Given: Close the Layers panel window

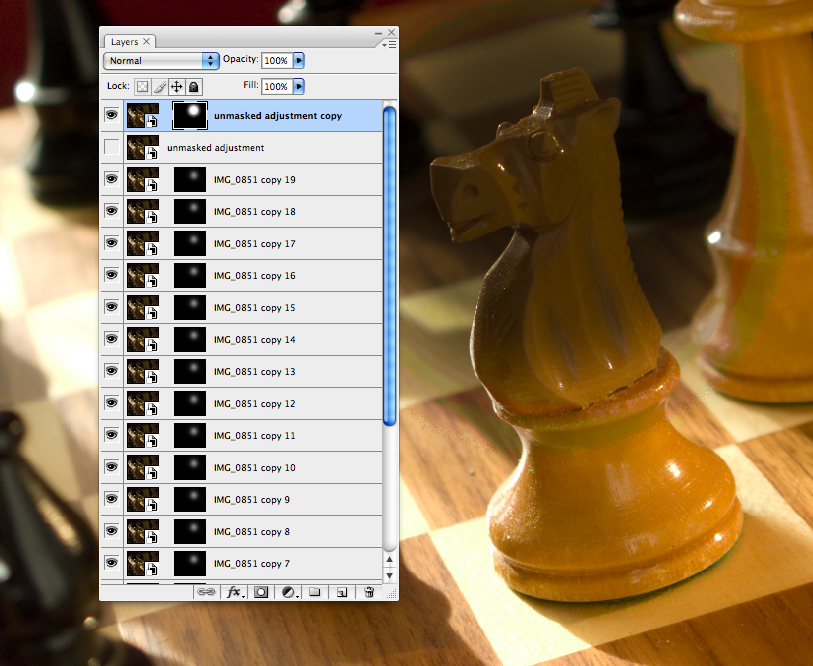Looking at the screenshot, I should [391, 33].
